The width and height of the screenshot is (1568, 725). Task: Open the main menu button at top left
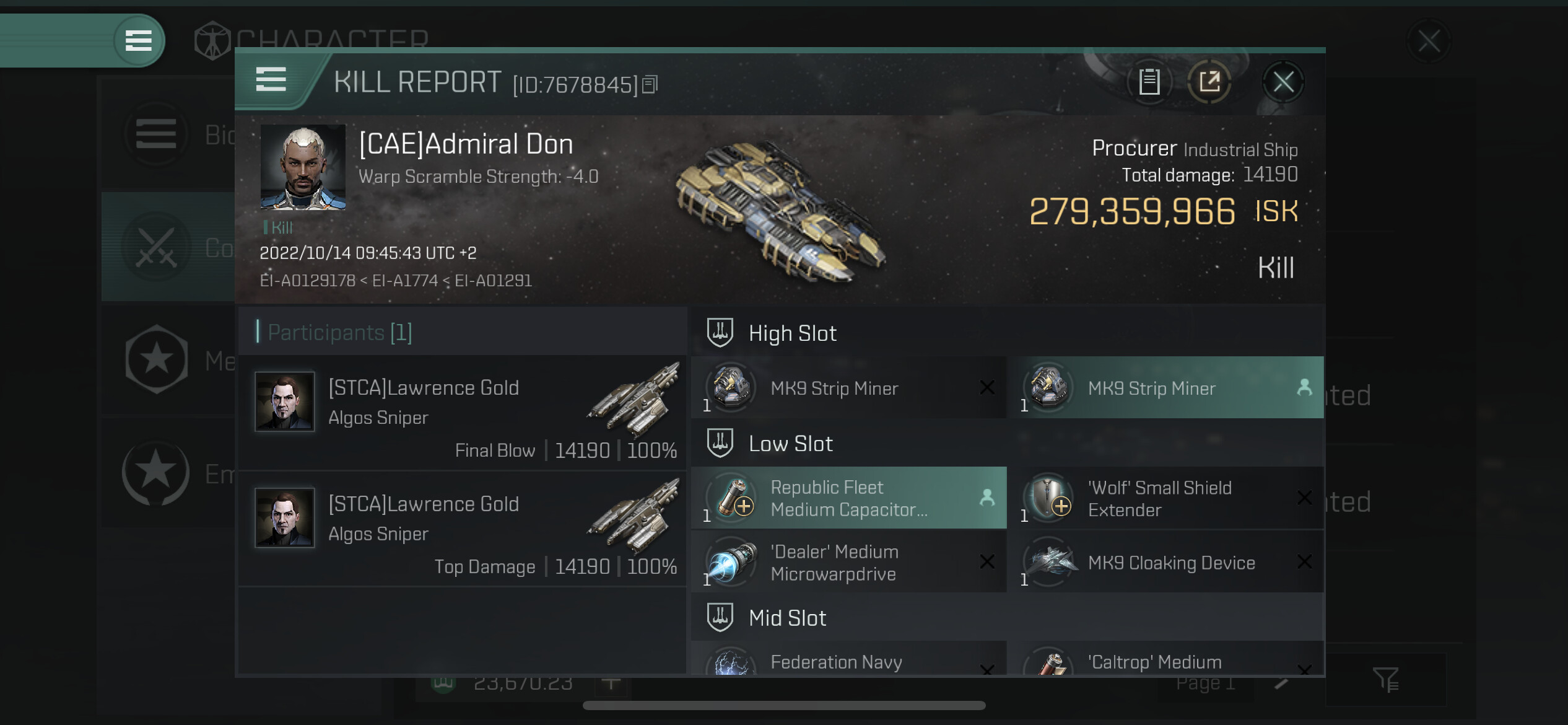139,41
